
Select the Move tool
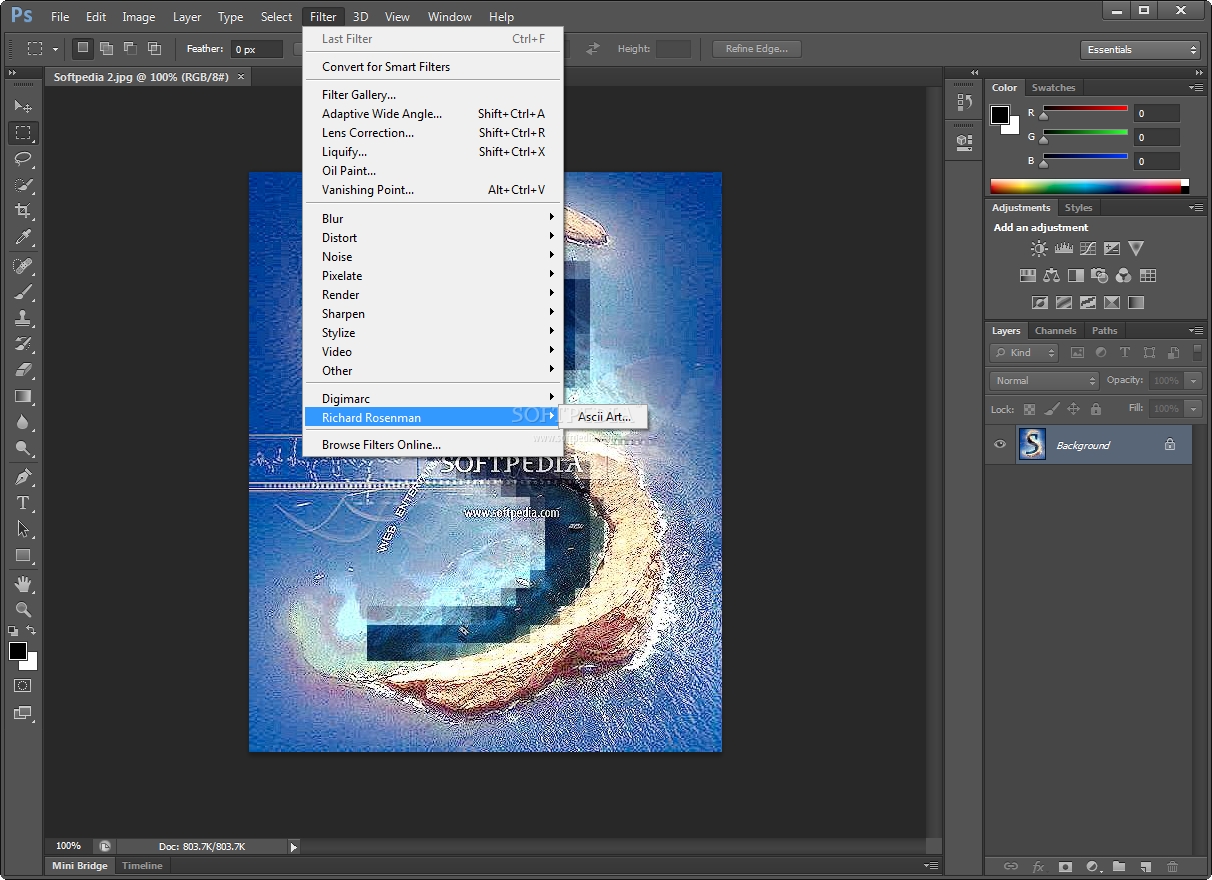[x=23, y=106]
